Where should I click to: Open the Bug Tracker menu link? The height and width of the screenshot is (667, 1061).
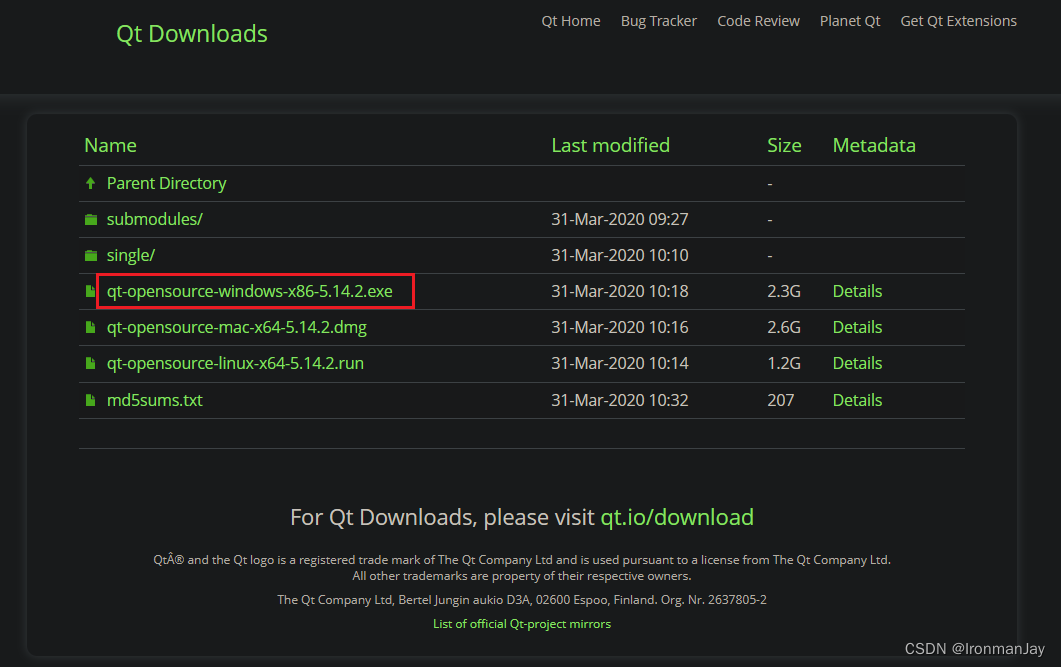658,21
